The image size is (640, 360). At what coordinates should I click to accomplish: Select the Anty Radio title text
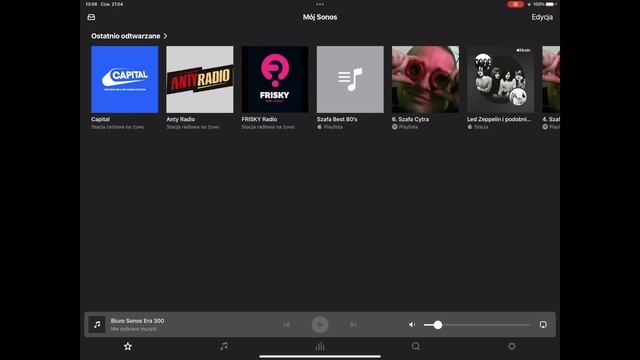click(x=180, y=119)
